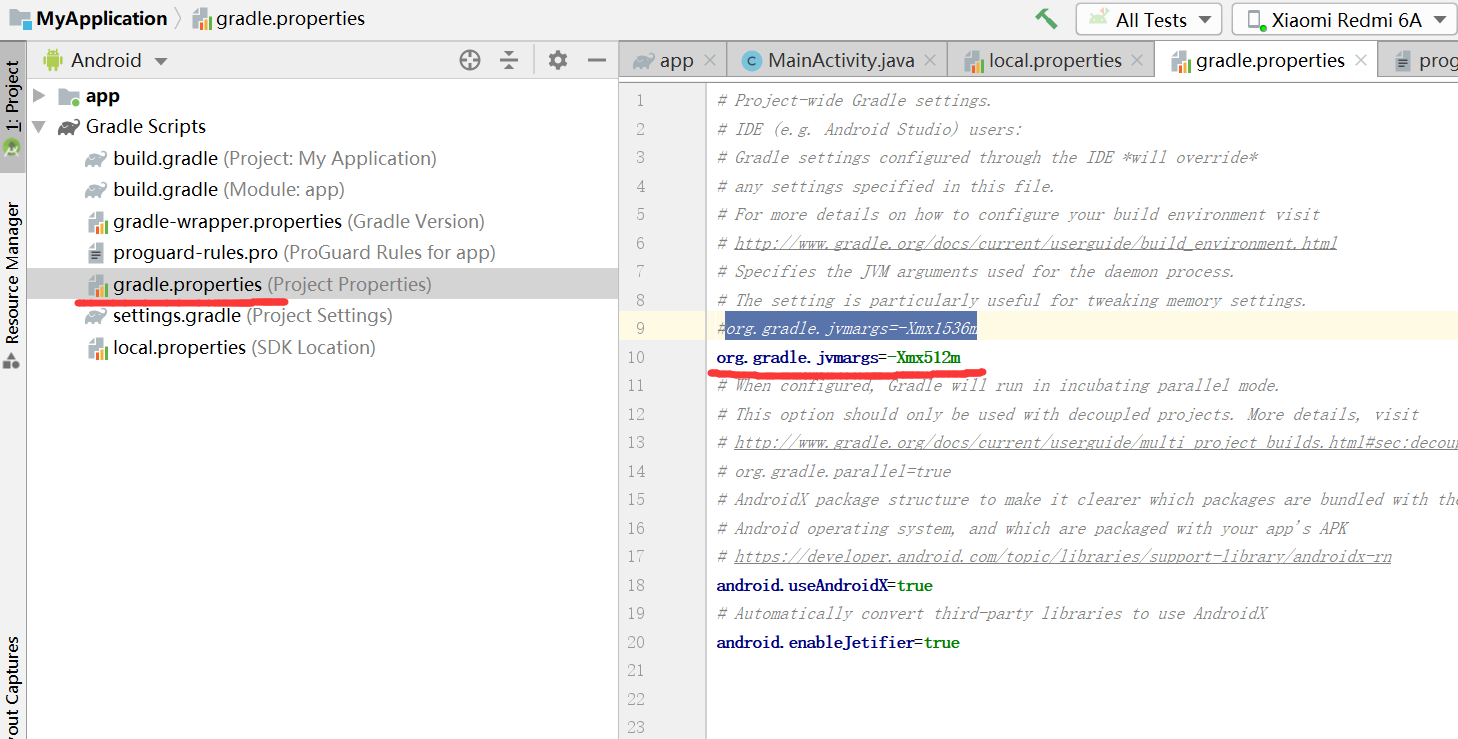Open the All Tests run configuration dropdown
This screenshot has width=1458, height=739.
(x=1149, y=20)
